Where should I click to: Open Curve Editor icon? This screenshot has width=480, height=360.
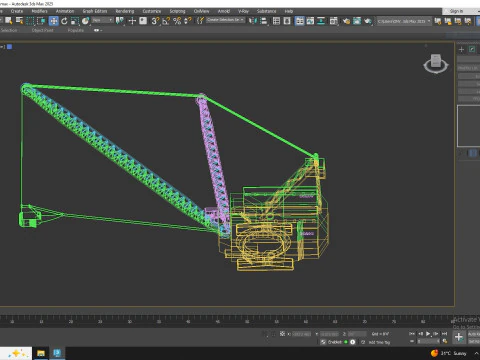310,21
